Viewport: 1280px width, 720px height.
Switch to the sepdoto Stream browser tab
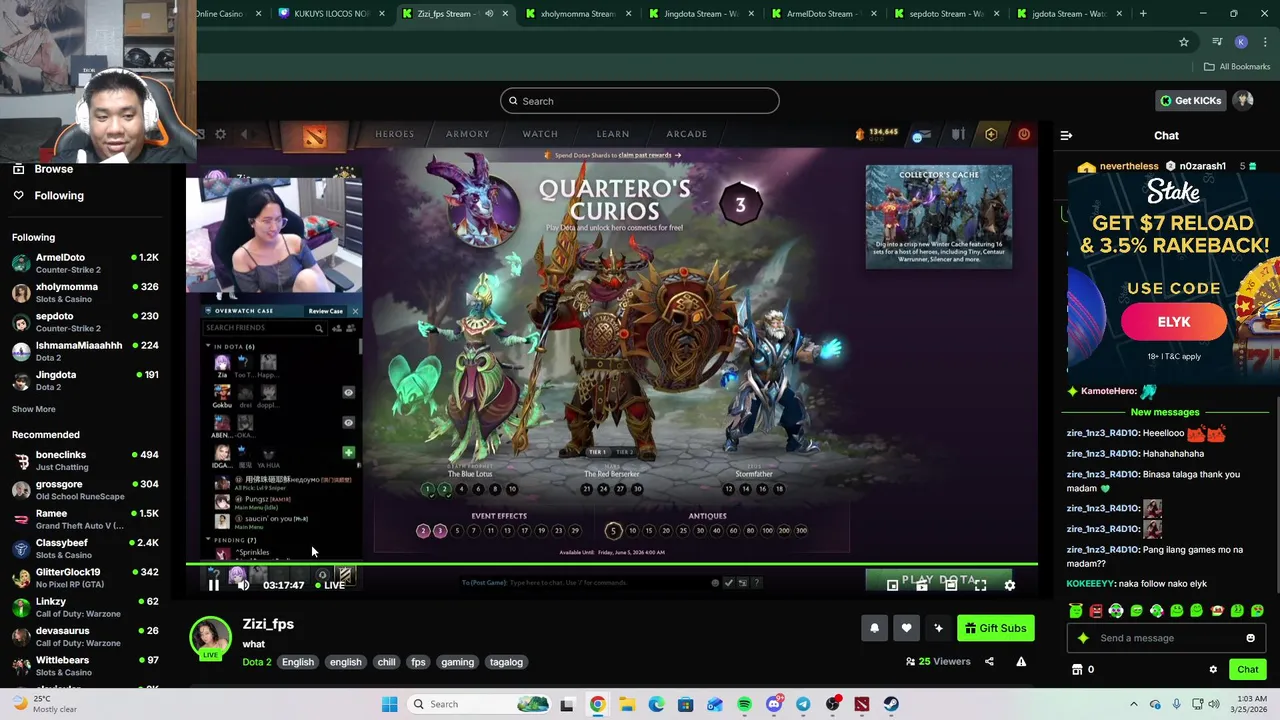945,14
